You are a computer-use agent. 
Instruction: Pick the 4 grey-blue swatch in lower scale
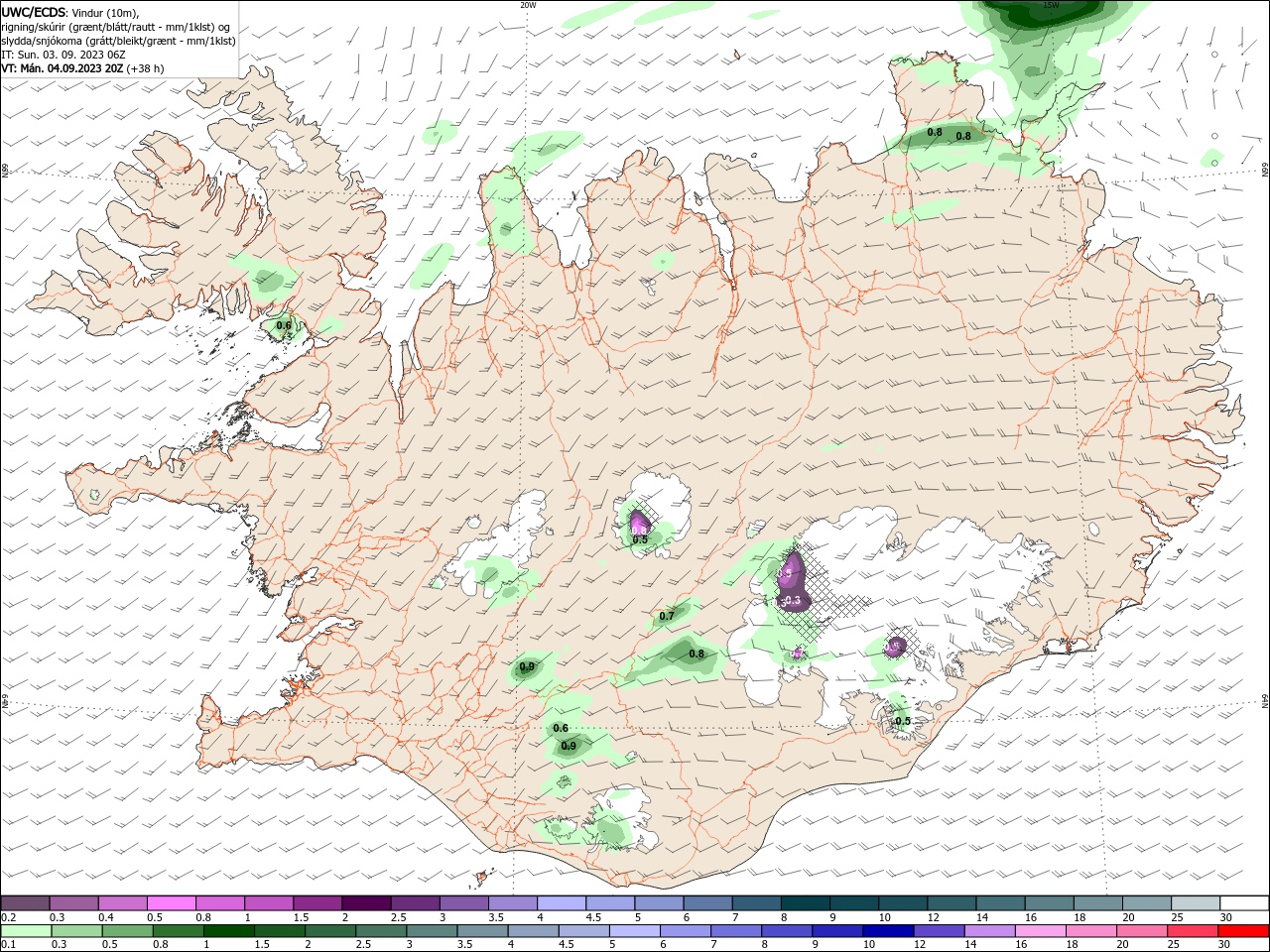tap(532, 931)
